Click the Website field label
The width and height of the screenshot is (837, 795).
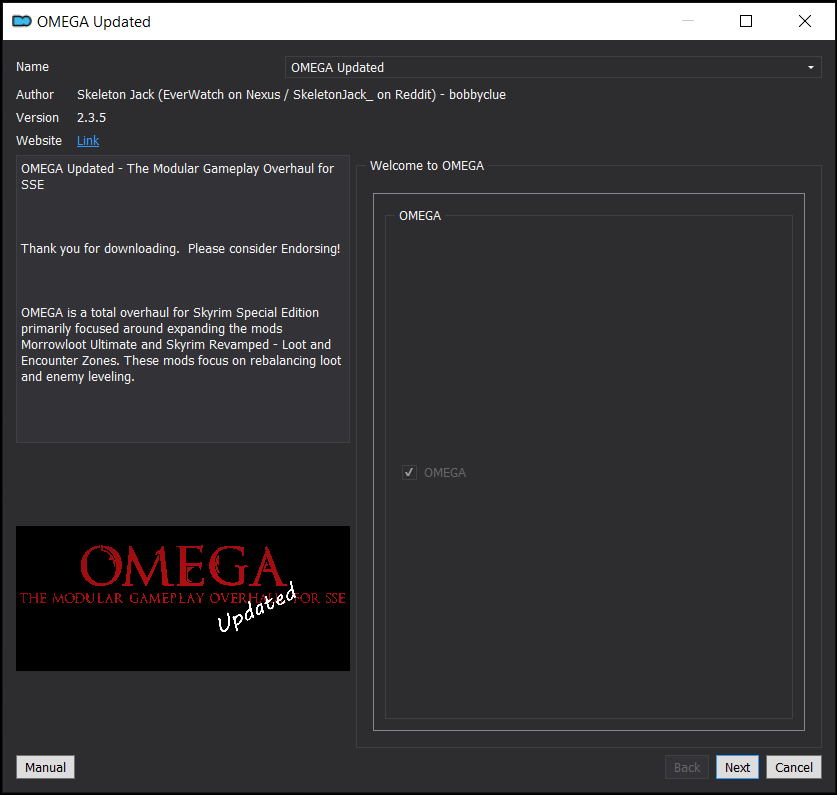pyautogui.click(x=39, y=140)
